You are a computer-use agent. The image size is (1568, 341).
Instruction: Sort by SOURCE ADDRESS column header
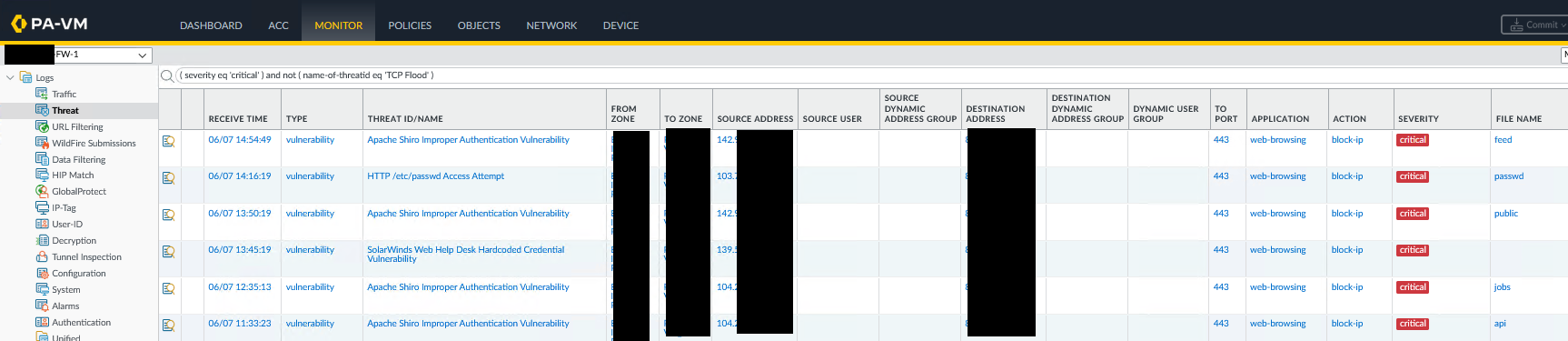coord(755,119)
